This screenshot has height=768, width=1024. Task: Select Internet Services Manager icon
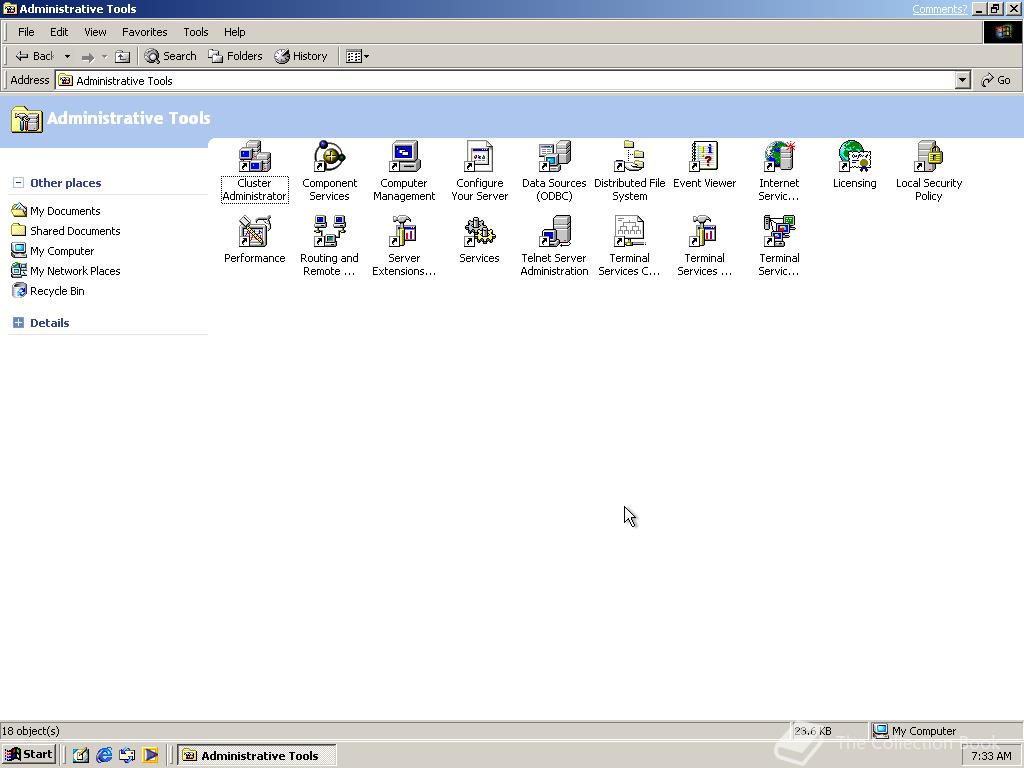(x=778, y=171)
